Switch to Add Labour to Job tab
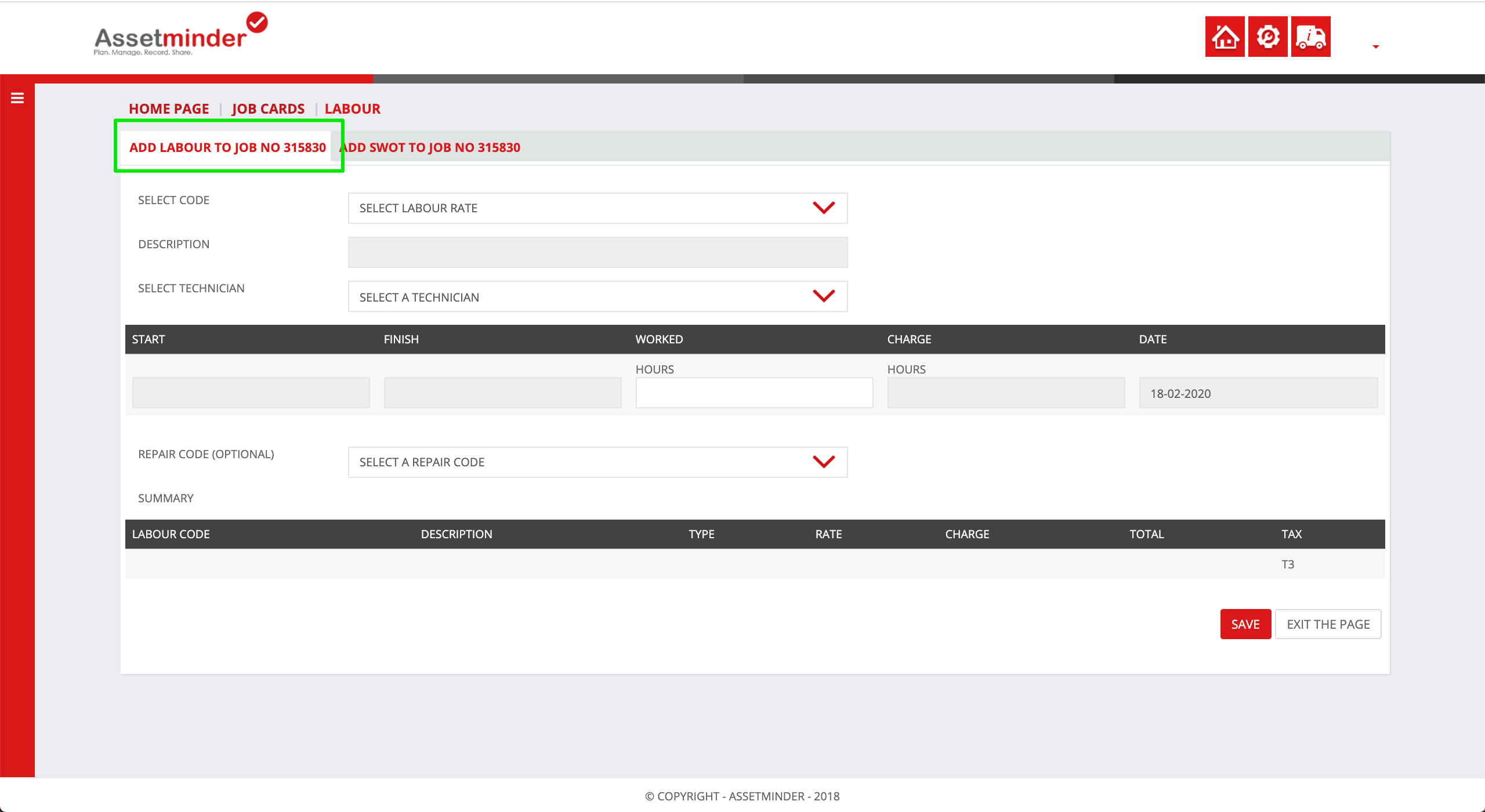This screenshot has height=812, width=1485. click(x=227, y=147)
